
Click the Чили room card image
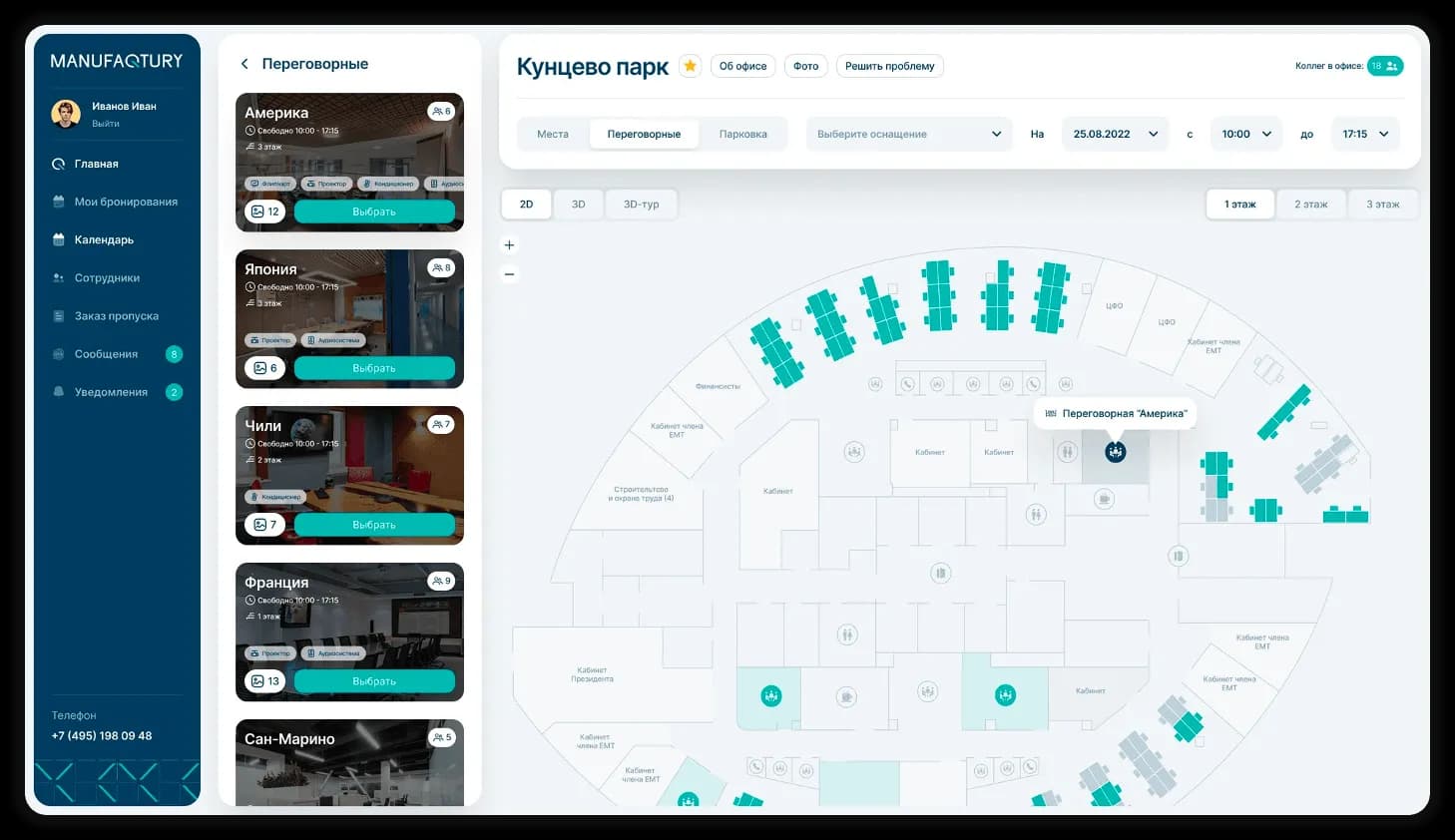349,475
